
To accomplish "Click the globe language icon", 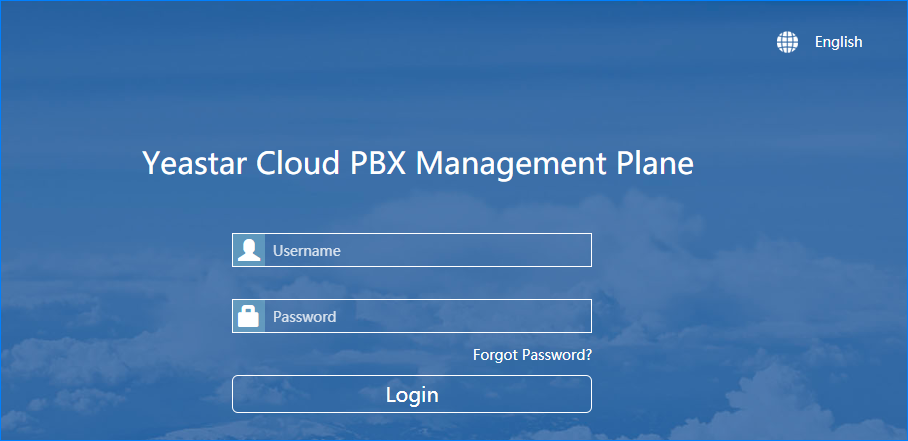I will coord(788,42).
